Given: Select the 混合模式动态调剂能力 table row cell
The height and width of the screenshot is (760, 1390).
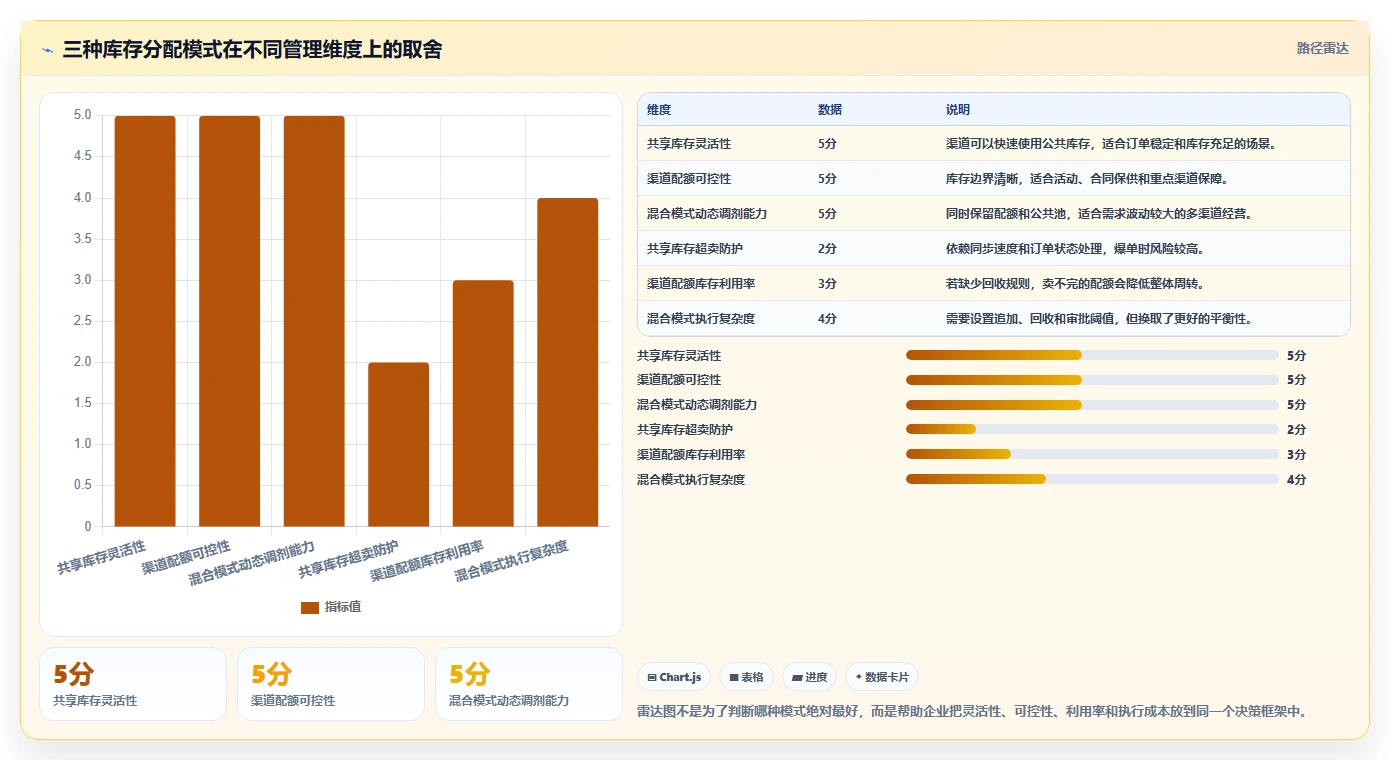Looking at the screenshot, I should [707, 214].
